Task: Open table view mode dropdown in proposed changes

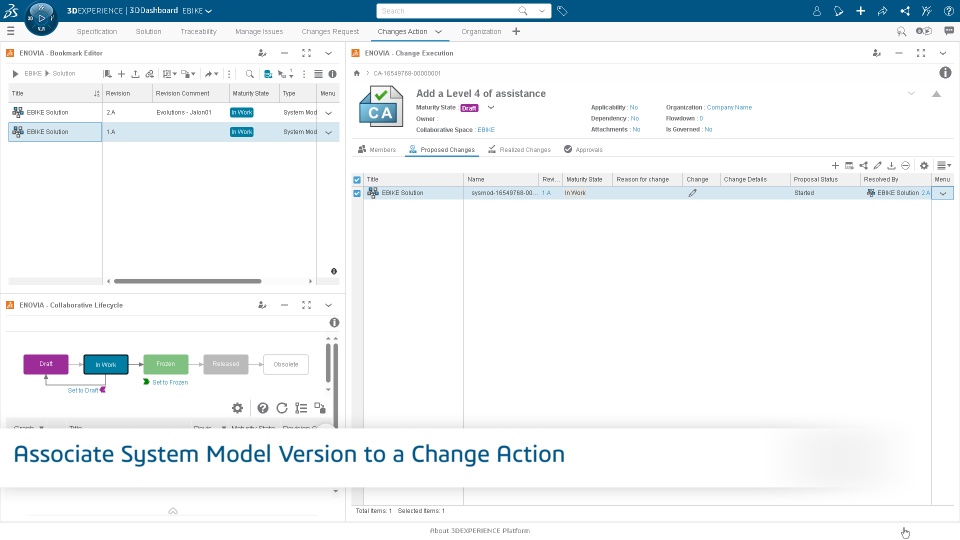Action: click(x=944, y=165)
